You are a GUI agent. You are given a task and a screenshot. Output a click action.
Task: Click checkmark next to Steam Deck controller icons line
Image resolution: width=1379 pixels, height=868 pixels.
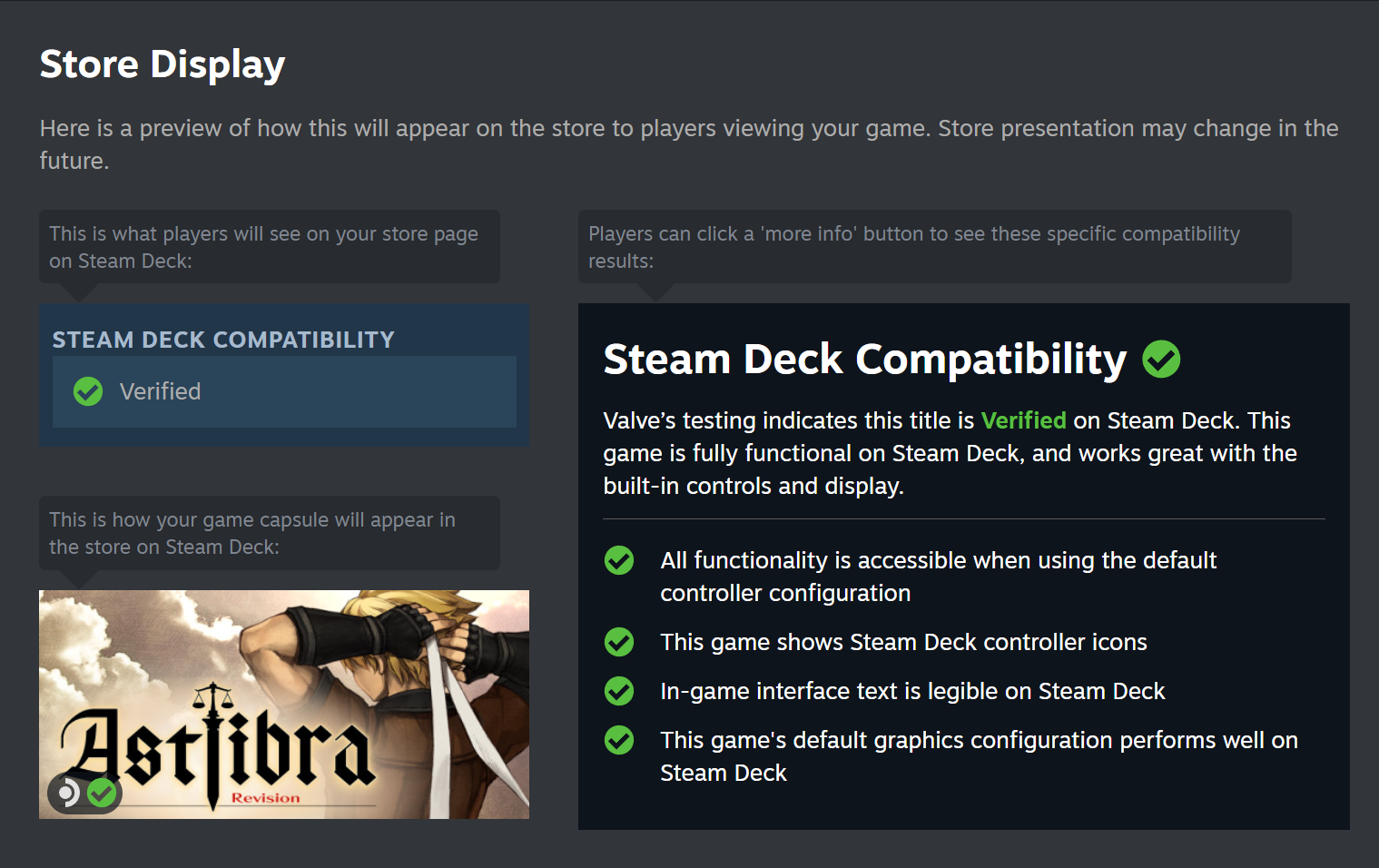[x=619, y=642]
